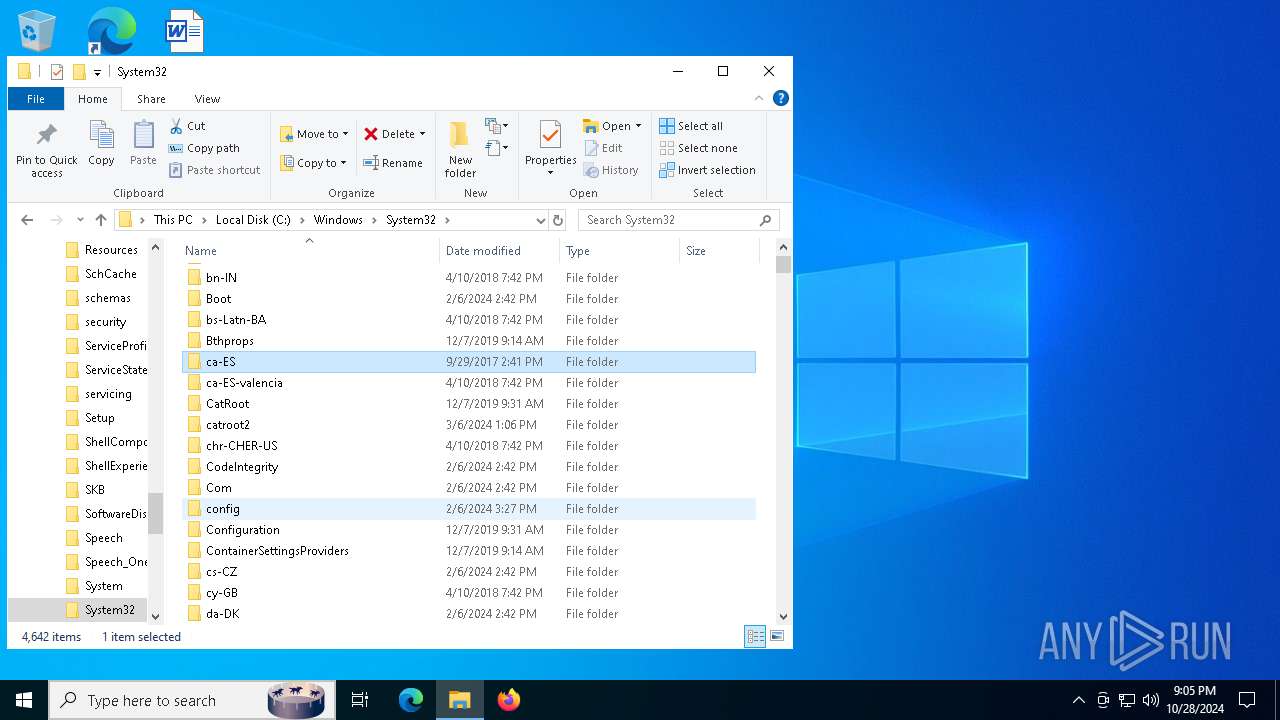Click Local Disk (C:) breadcrumb

[254, 220]
